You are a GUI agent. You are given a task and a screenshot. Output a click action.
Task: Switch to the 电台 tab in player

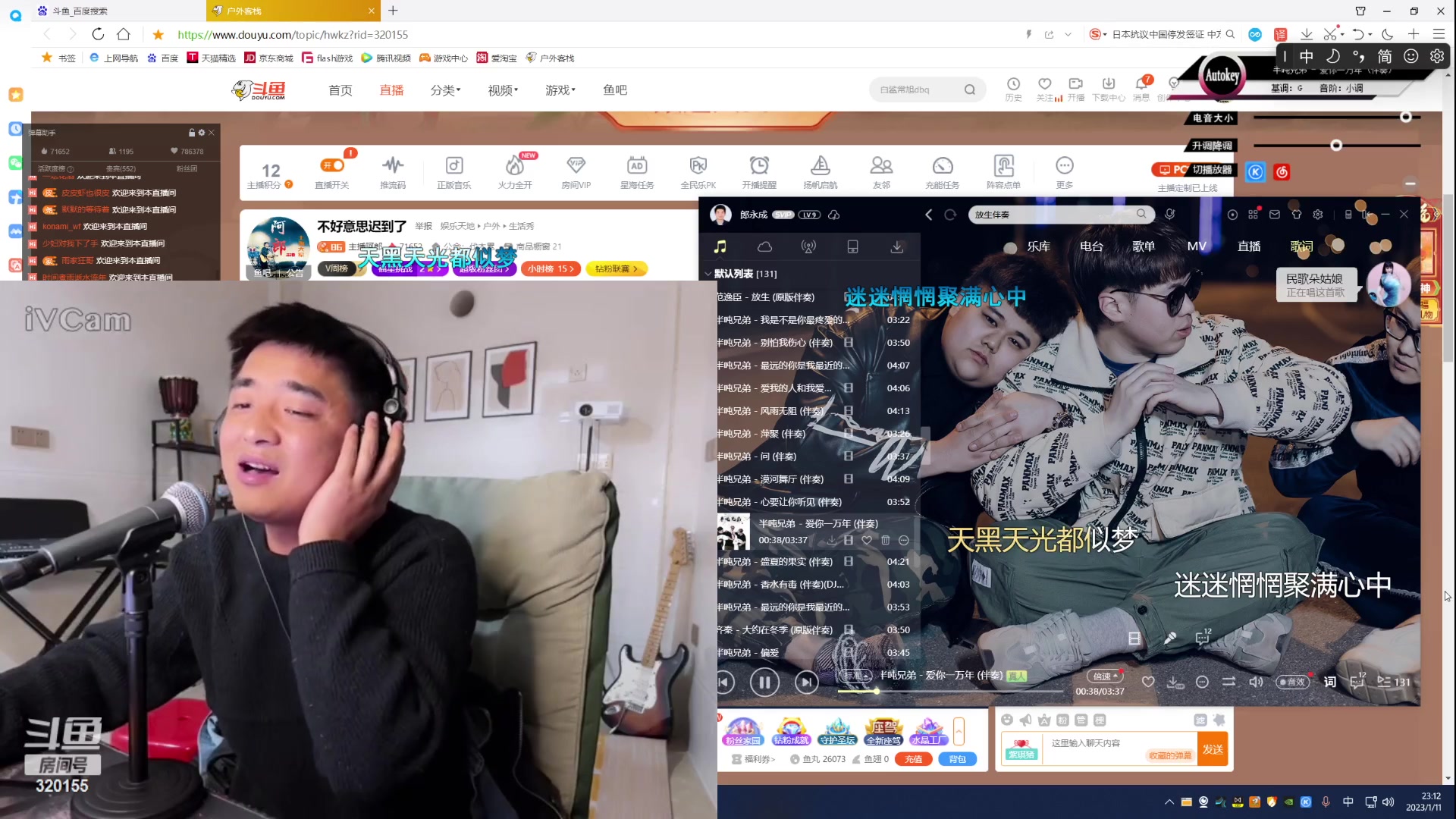point(1091,246)
